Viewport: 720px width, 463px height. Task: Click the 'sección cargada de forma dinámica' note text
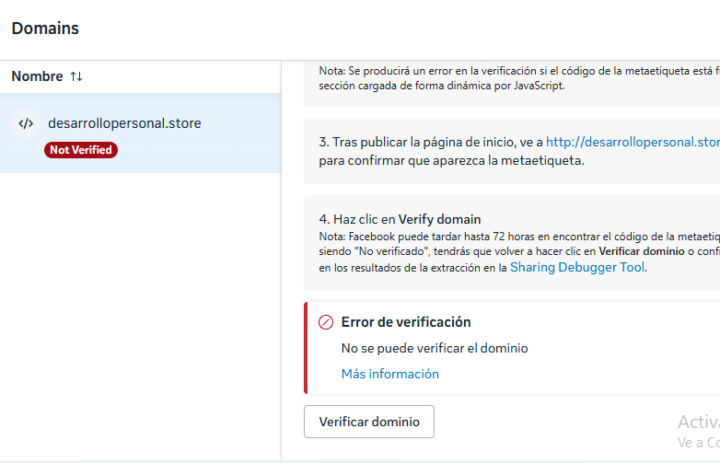click(x=441, y=85)
